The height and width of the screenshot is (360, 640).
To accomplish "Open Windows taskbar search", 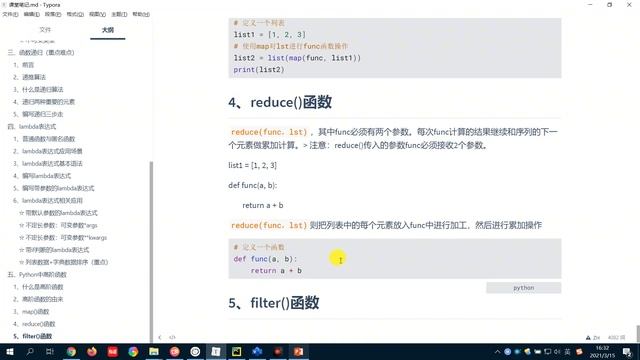I will click(30, 351).
